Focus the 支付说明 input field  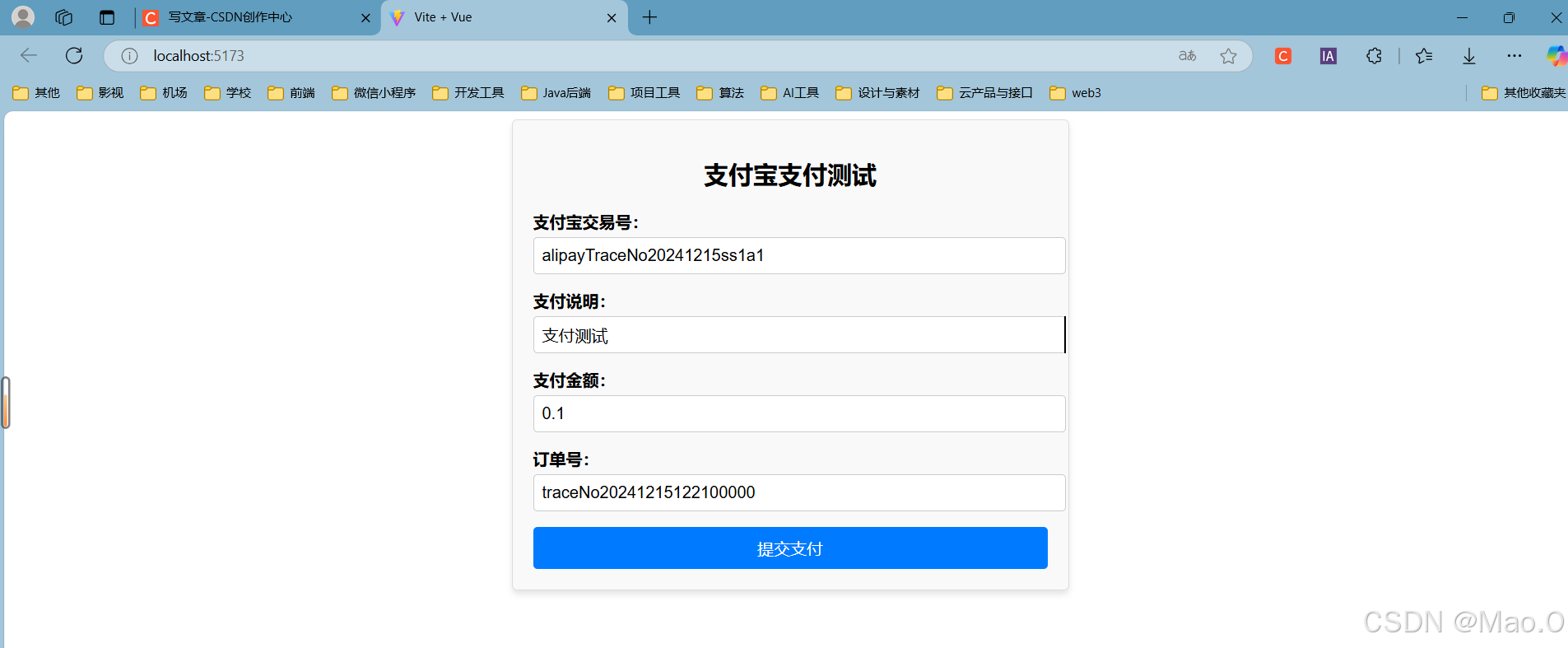coord(799,335)
